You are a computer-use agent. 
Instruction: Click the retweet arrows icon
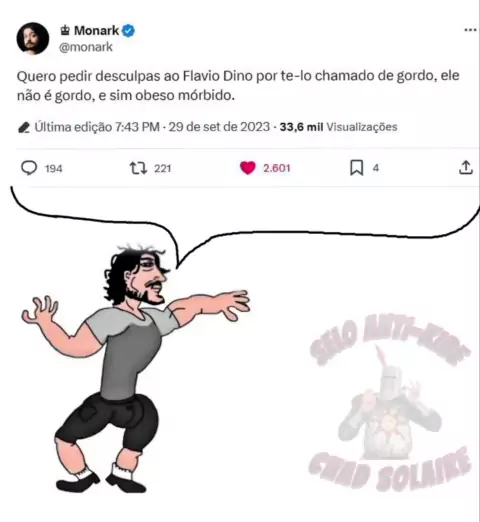click(138, 168)
